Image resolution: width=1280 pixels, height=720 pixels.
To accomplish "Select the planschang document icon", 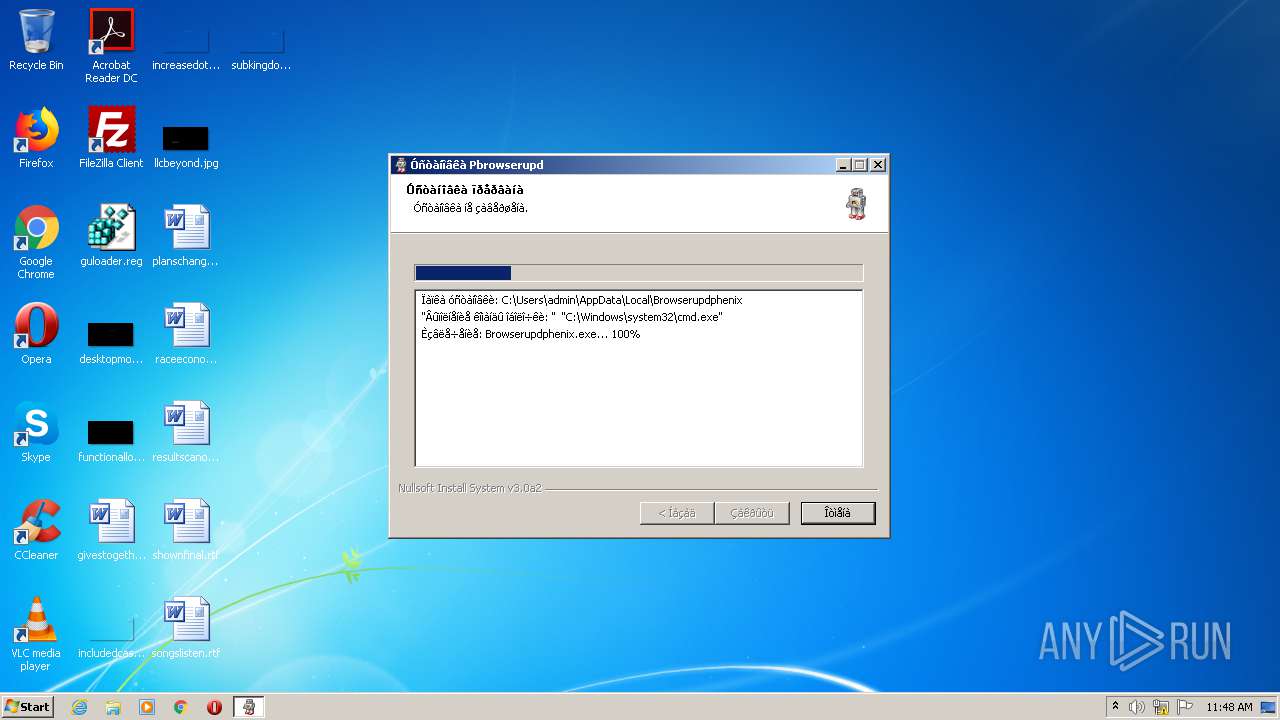I will click(186, 236).
